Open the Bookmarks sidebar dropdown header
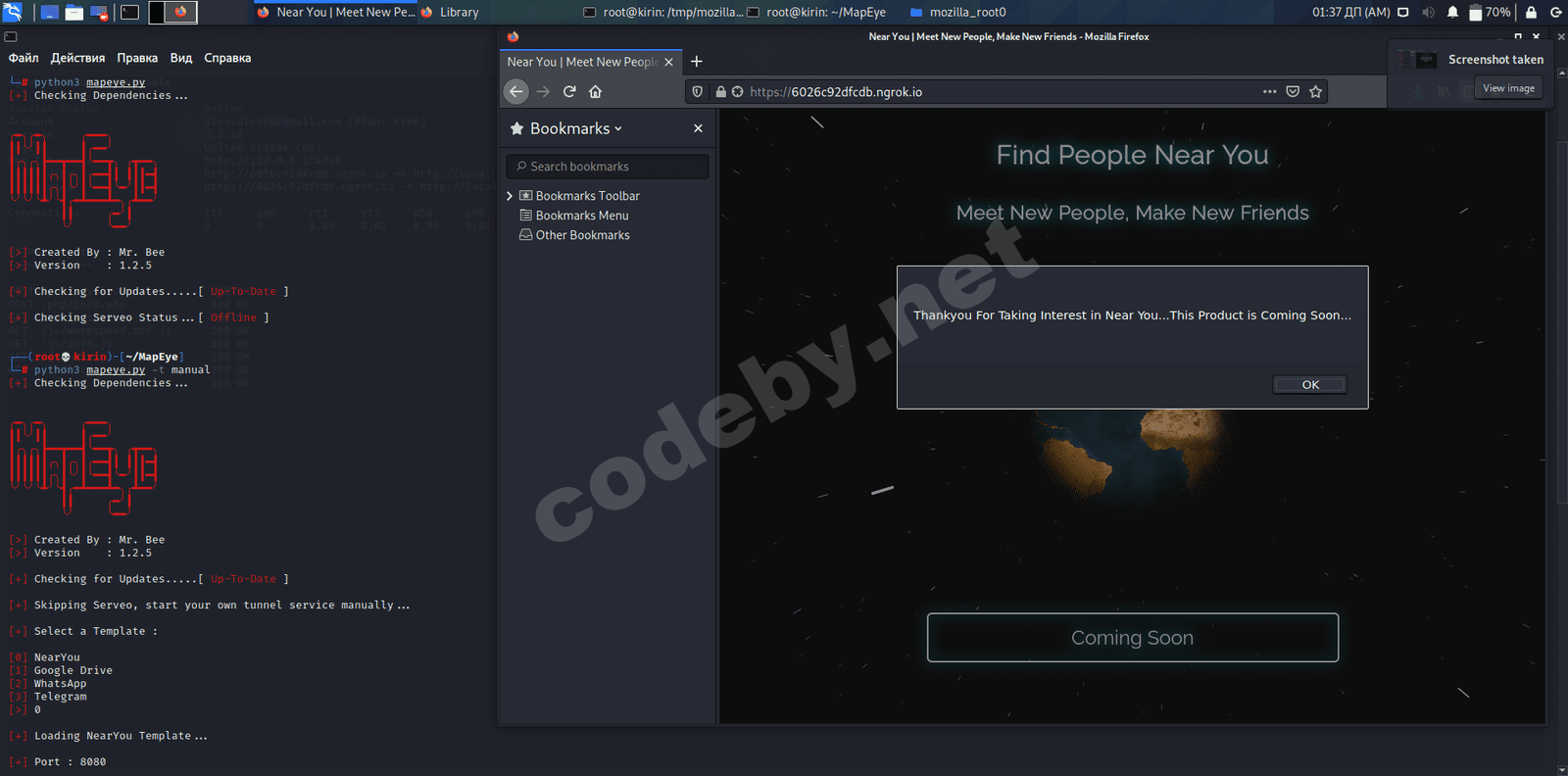1568x776 pixels. point(566,128)
